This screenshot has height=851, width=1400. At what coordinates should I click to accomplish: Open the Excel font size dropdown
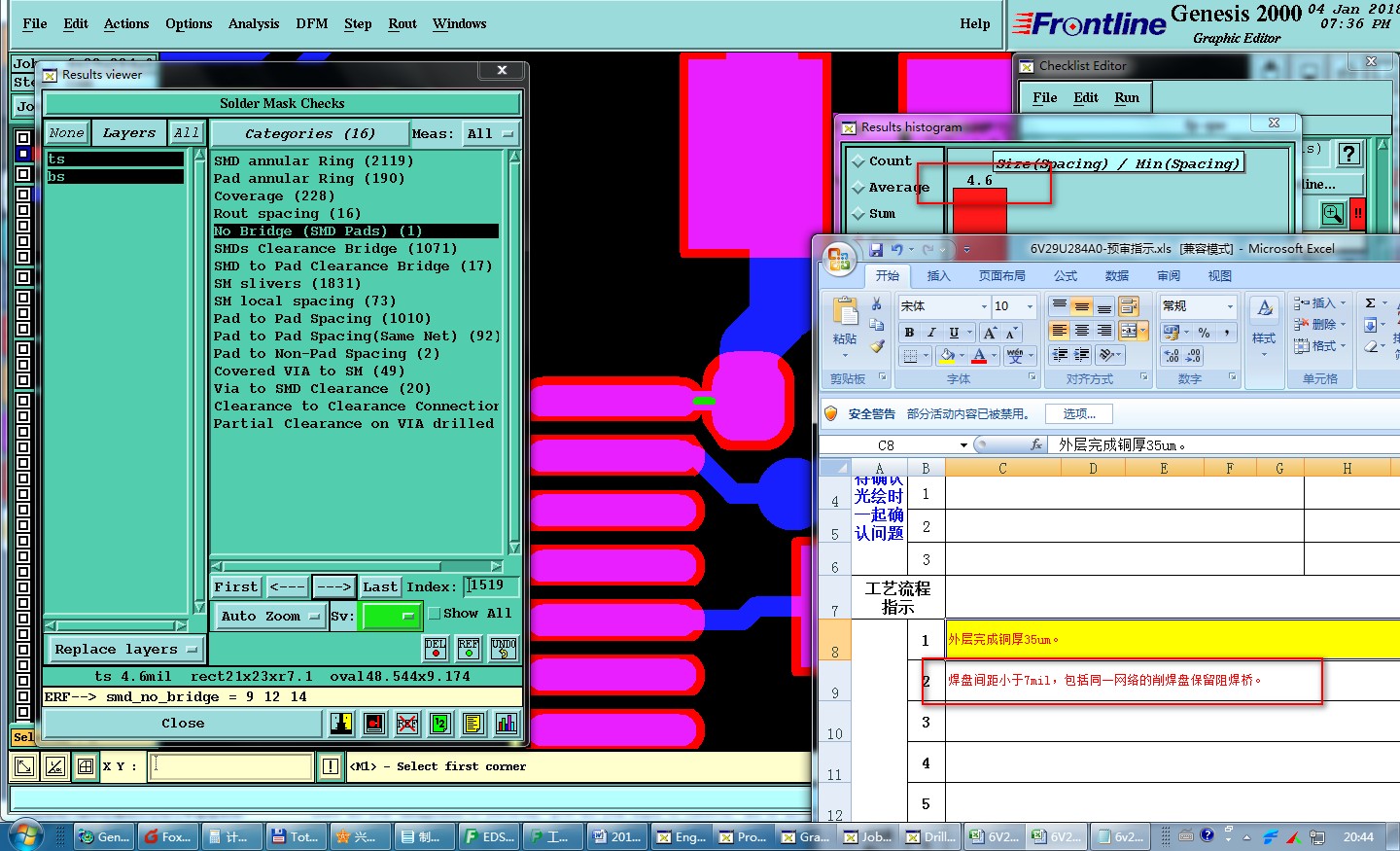(x=1031, y=306)
